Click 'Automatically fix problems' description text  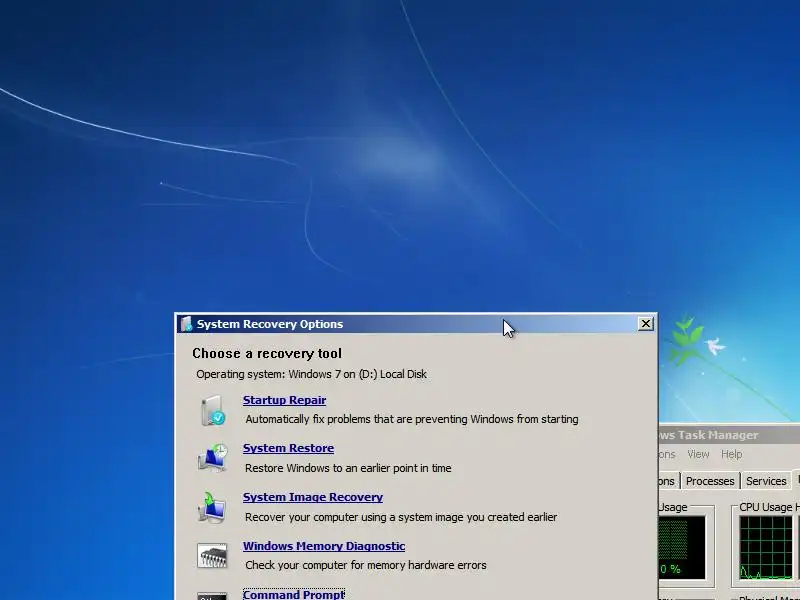(412, 419)
